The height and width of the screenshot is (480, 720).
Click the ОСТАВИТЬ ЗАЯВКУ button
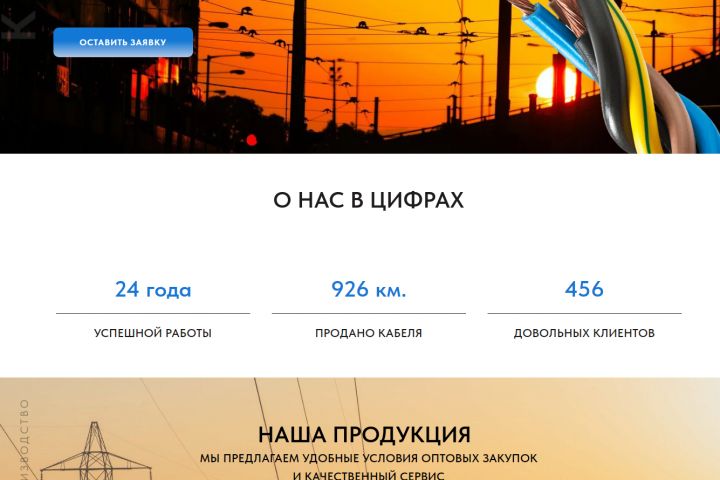click(123, 42)
